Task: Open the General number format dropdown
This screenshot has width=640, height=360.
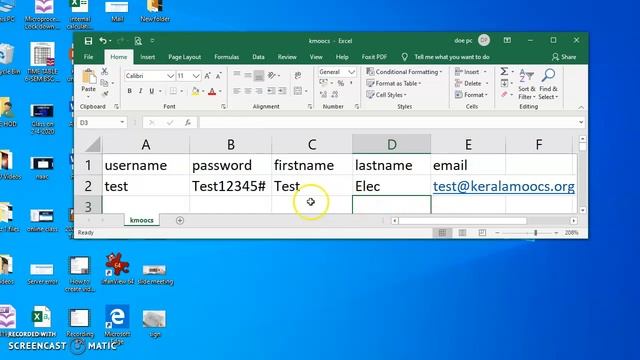Action: (x=351, y=72)
